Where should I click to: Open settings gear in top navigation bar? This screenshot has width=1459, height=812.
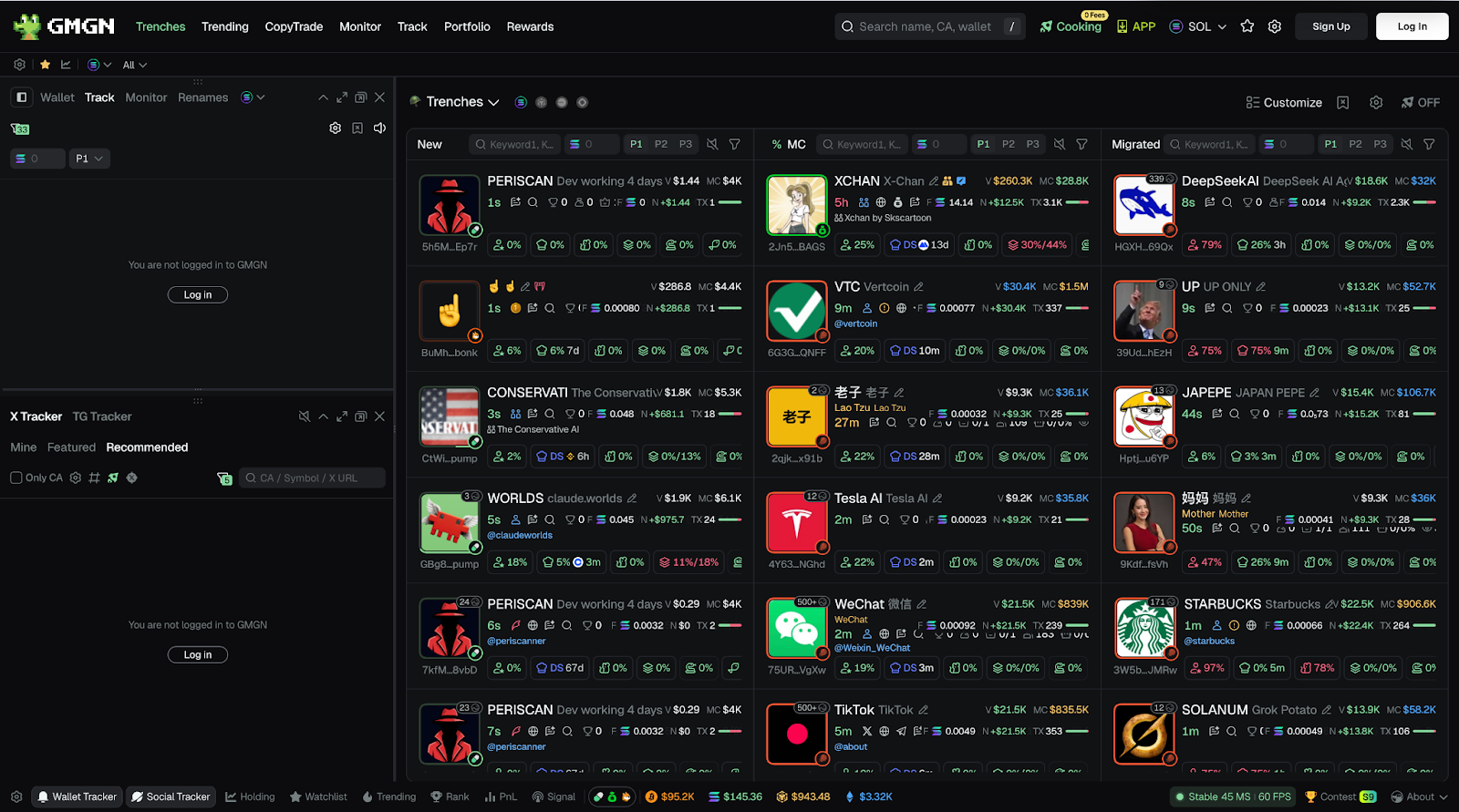[x=1275, y=26]
